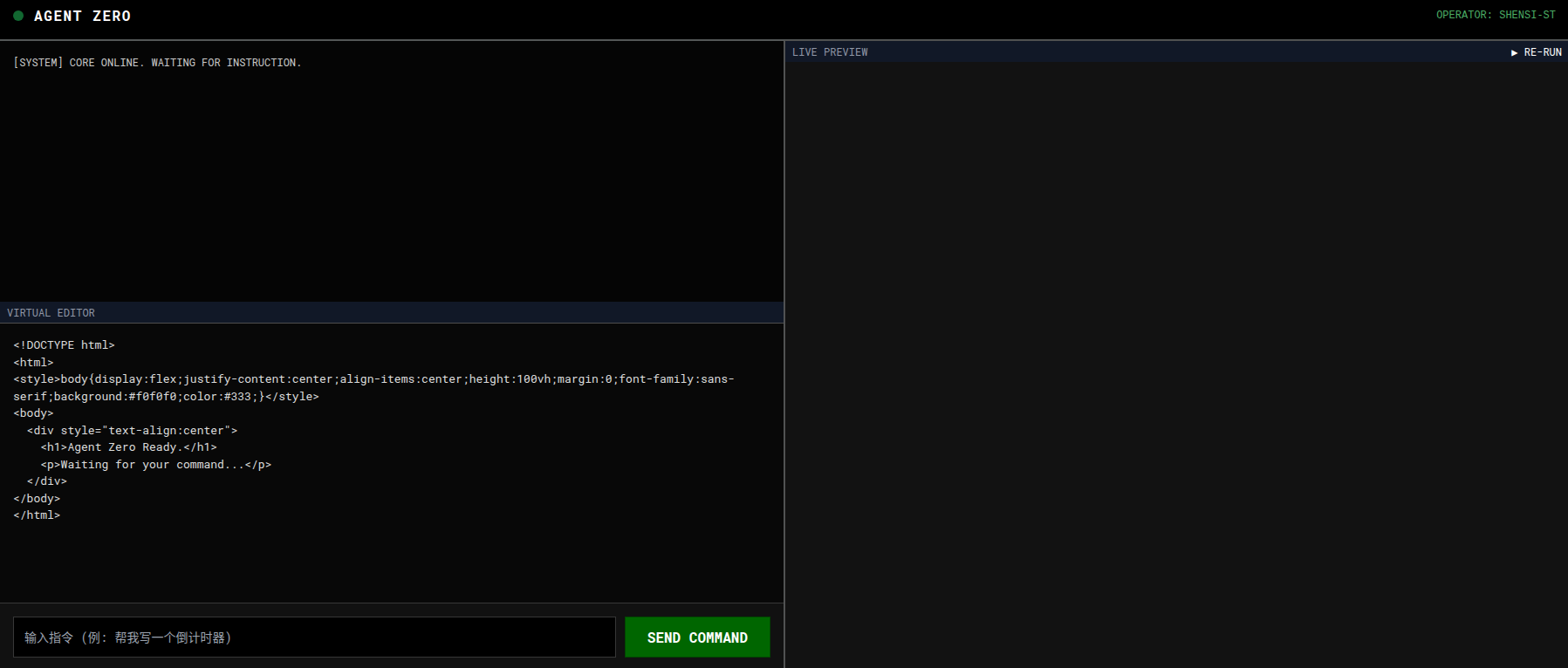The height and width of the screenshot is (668, 1568).
Task: Click the green status dot beside Agent Zero
Action: (18, 16)
